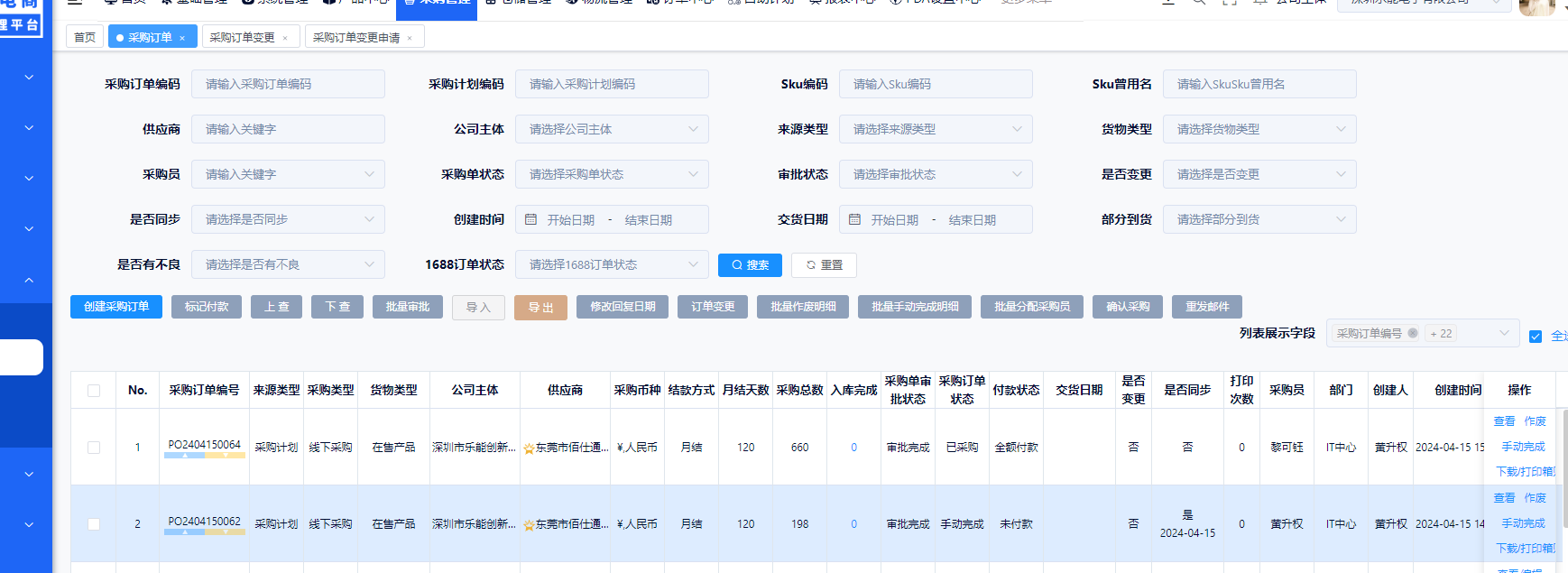This screenshot has height=573, width=1568.
Task: Click the 导入 button
Action: click(x=478, y=308)
